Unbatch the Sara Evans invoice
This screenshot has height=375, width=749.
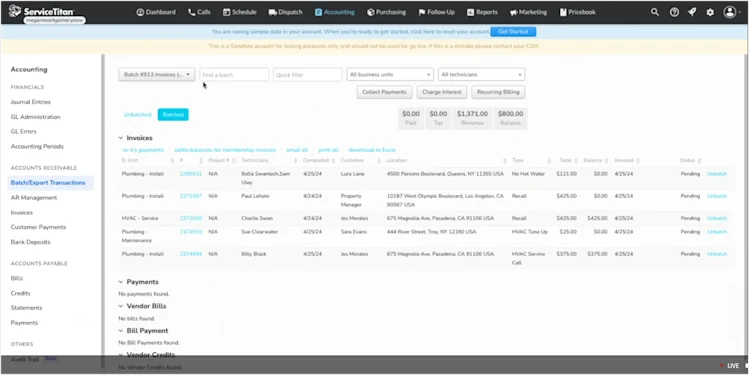[717, 232]
